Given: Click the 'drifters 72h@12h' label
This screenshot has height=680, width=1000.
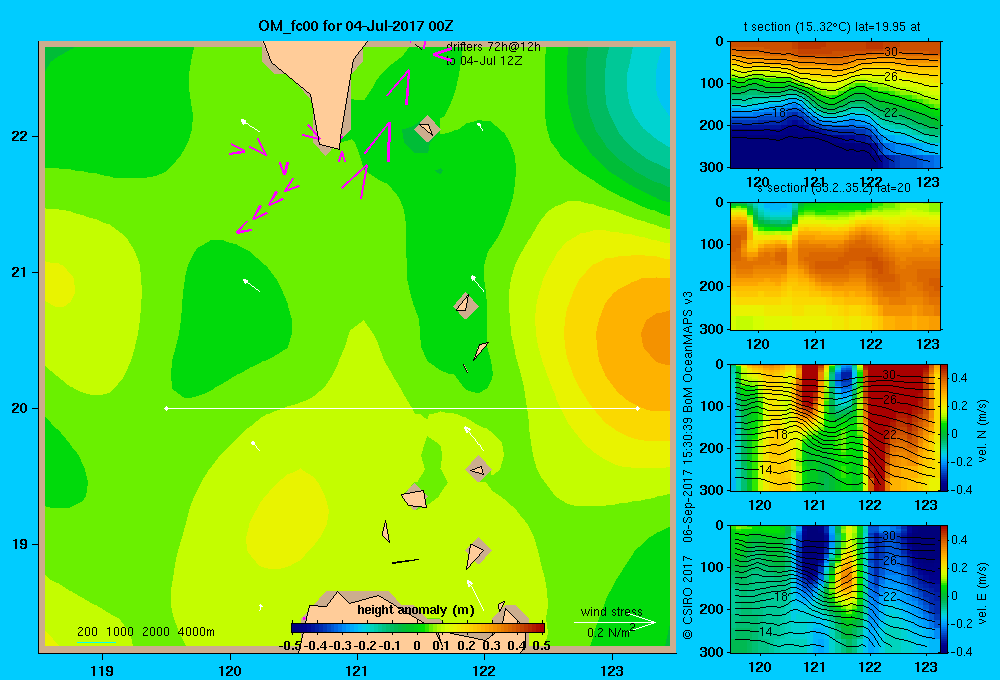Looking at the screenshot, I should click(x=493, y=47).
